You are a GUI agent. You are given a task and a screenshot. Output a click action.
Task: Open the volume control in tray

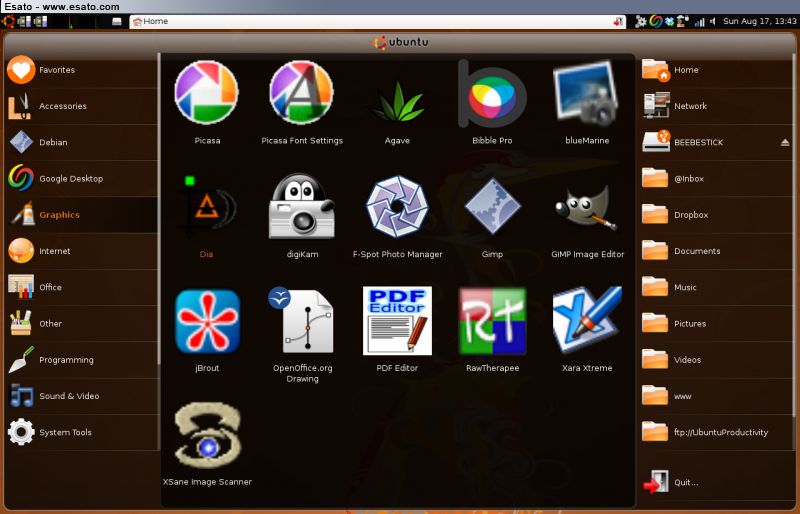click(713, 21)
